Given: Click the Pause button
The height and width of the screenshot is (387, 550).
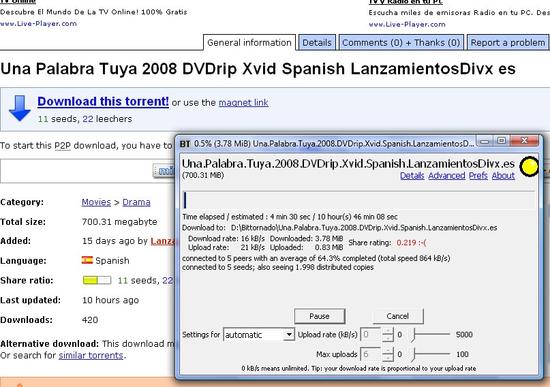Looking at the screenshot, I should [320, 316].
